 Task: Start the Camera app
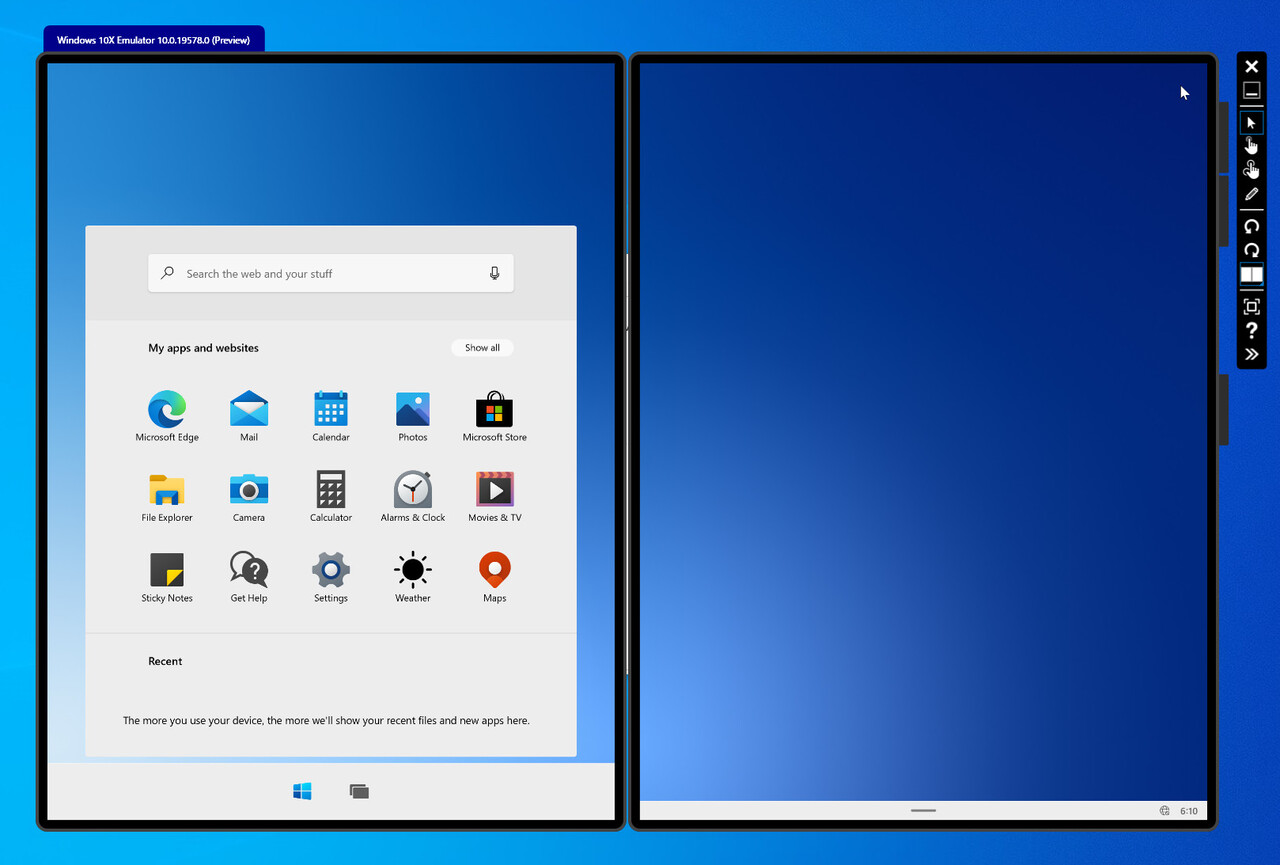click(x=249, y=497)
